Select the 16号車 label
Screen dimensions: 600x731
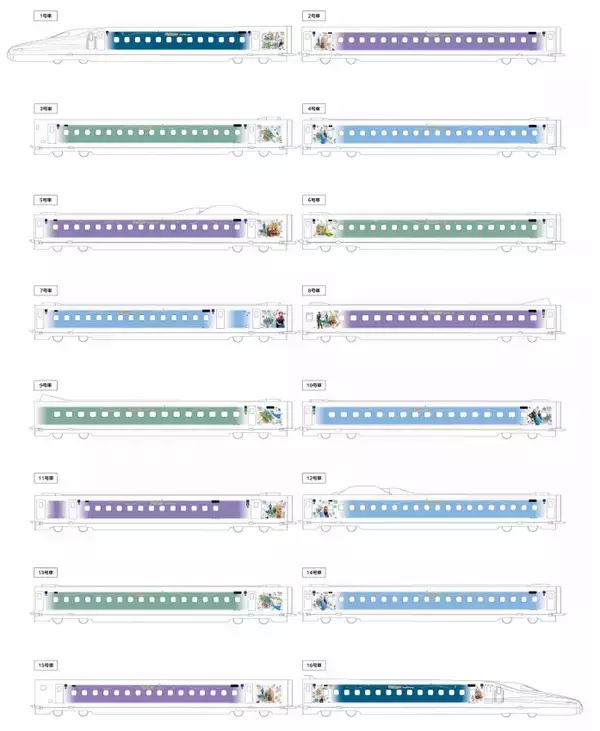315,662
